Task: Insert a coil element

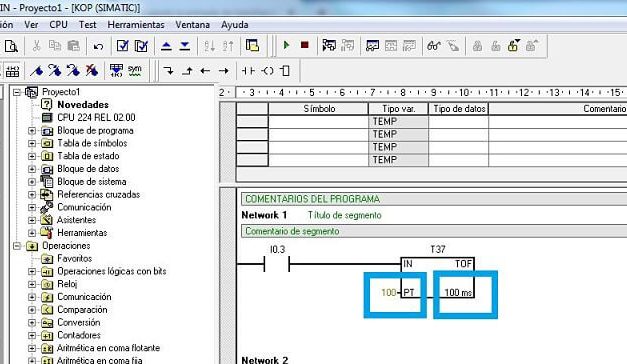Action: pos(267,71)
